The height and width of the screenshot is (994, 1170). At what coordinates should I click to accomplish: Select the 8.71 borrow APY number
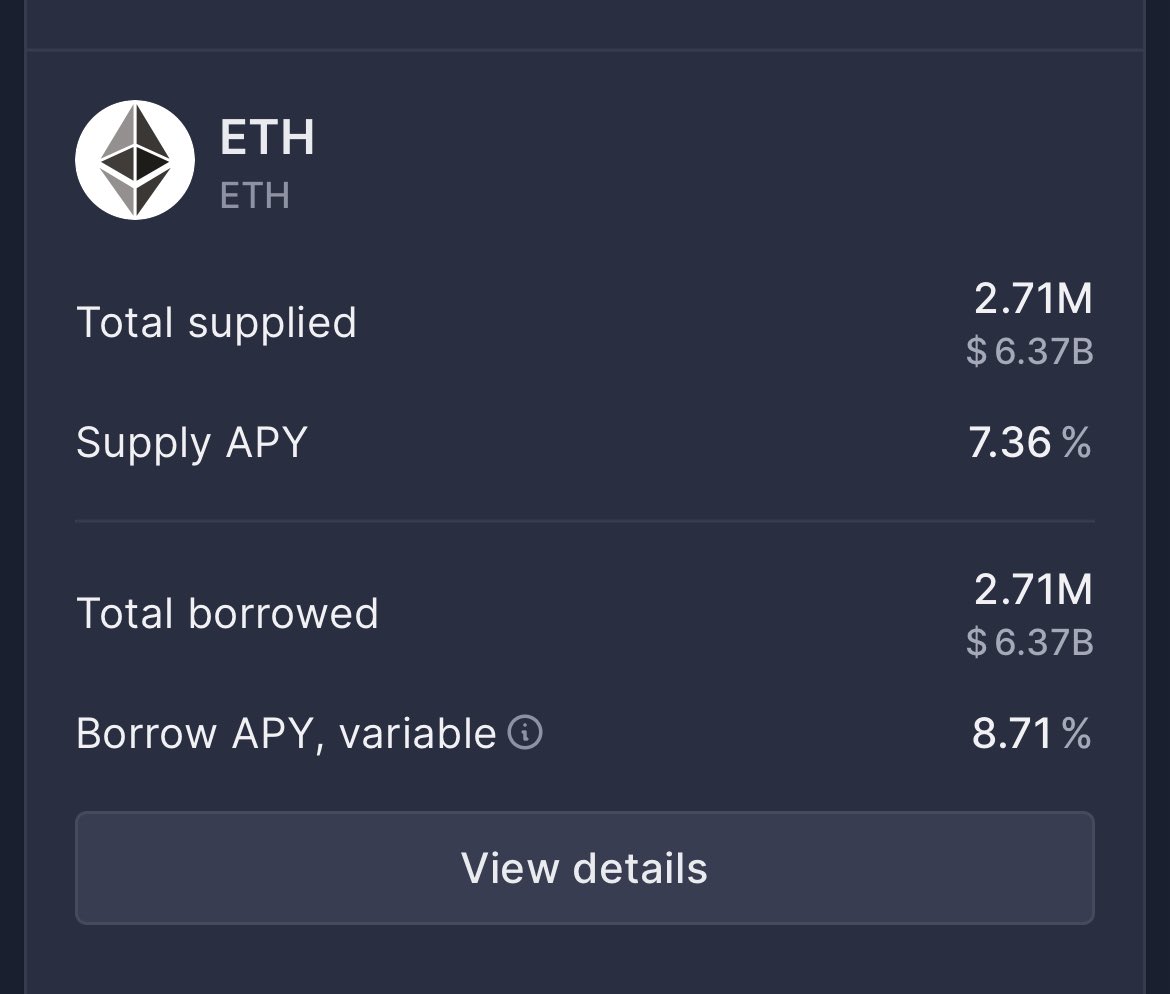(x=1012, y=734)
